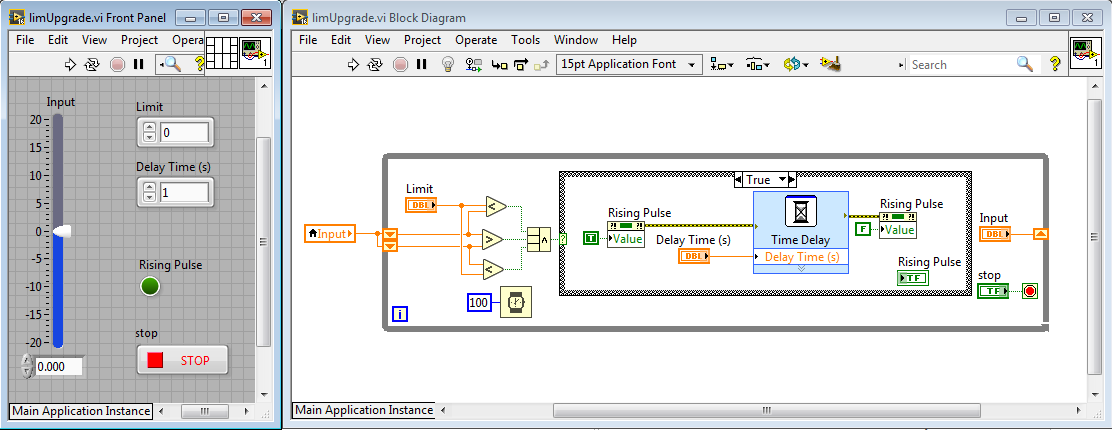Click the Front Panel vertical scrollbar

click(x=263, y=241)
